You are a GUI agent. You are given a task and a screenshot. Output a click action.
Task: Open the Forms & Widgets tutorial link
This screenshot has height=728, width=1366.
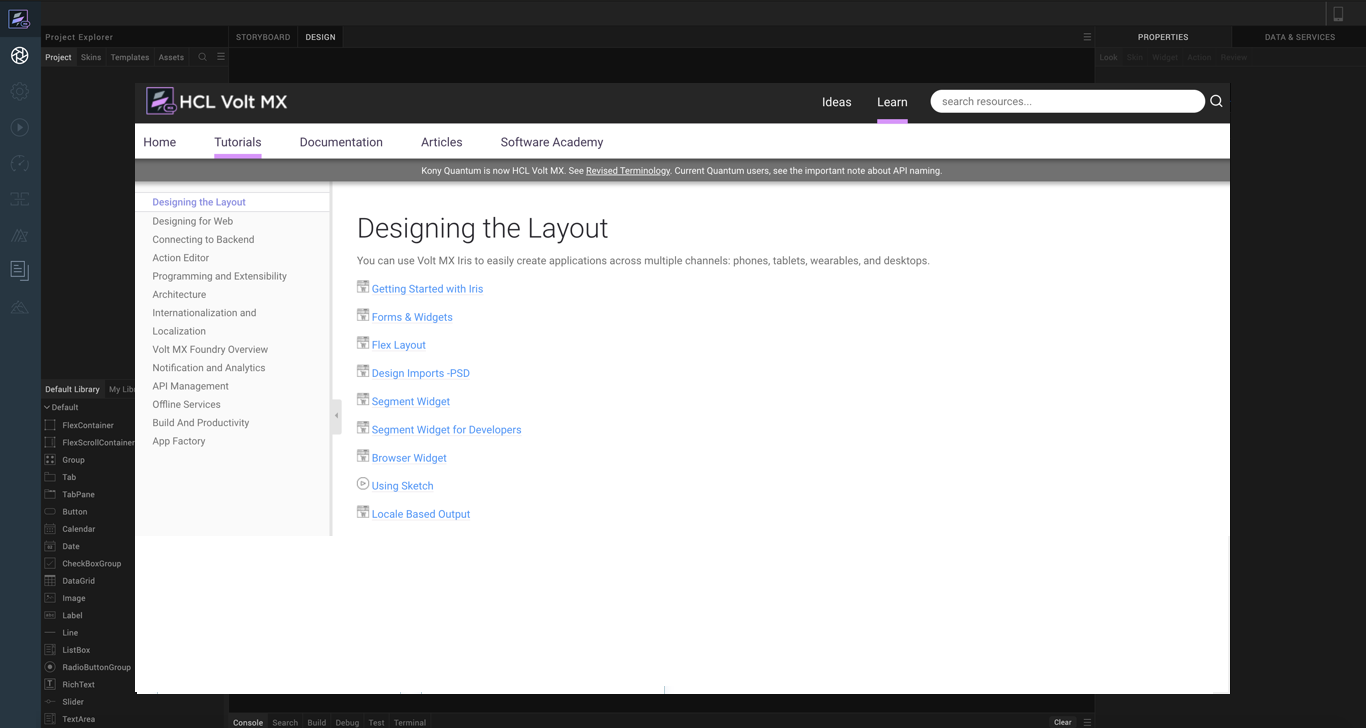pos(412,317)
